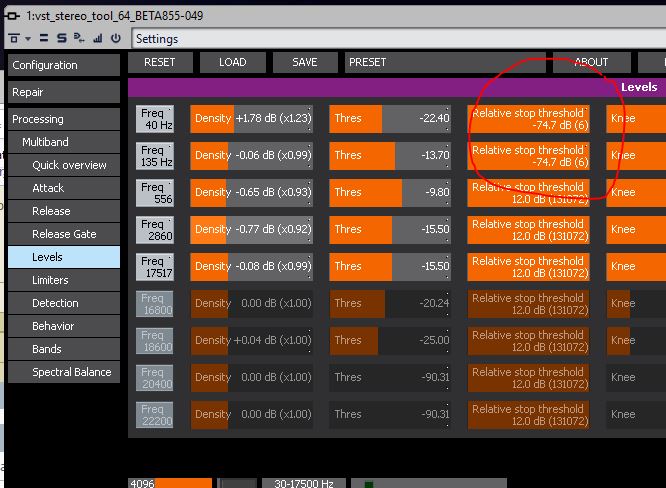Select Multiband in the sidebar
This screenshot has height=488, width=666.
coord(64,142)
